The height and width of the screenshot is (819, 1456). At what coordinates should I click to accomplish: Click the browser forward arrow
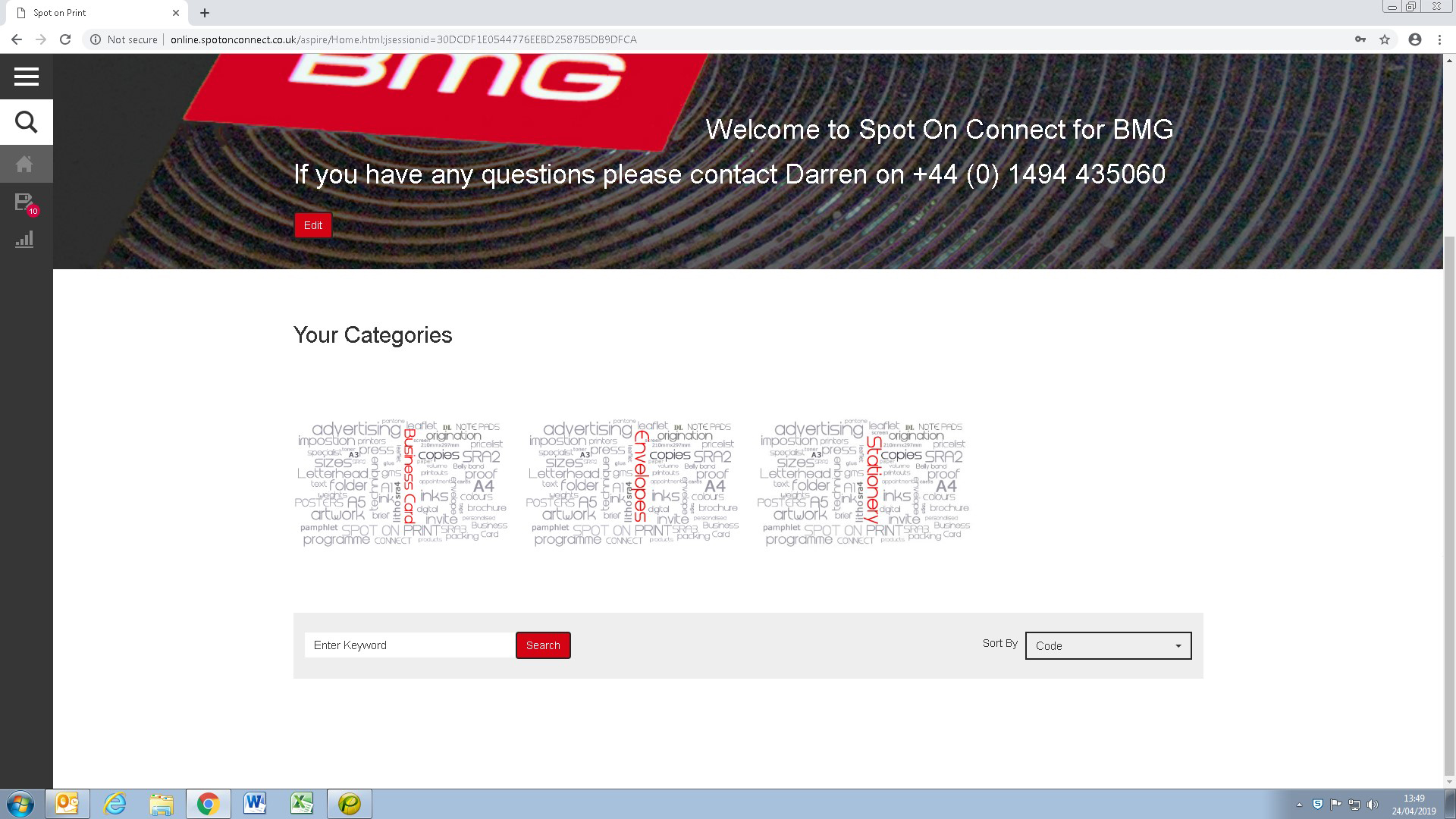point(41,39)
